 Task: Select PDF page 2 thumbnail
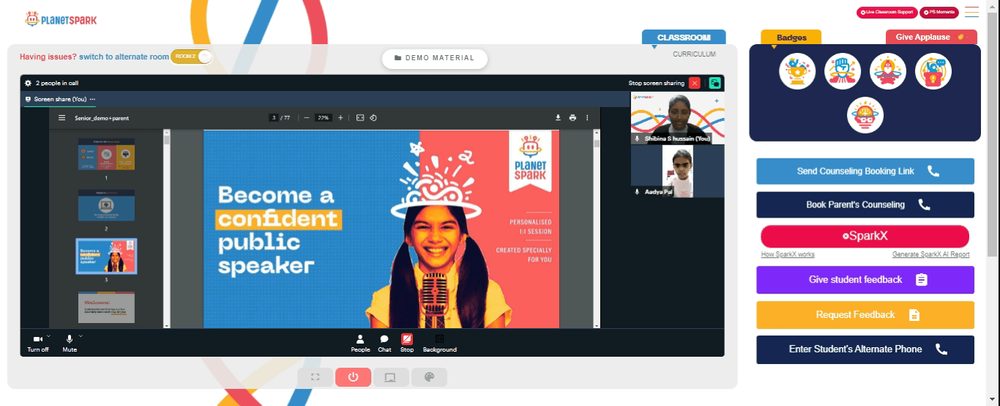pos(107,205)
